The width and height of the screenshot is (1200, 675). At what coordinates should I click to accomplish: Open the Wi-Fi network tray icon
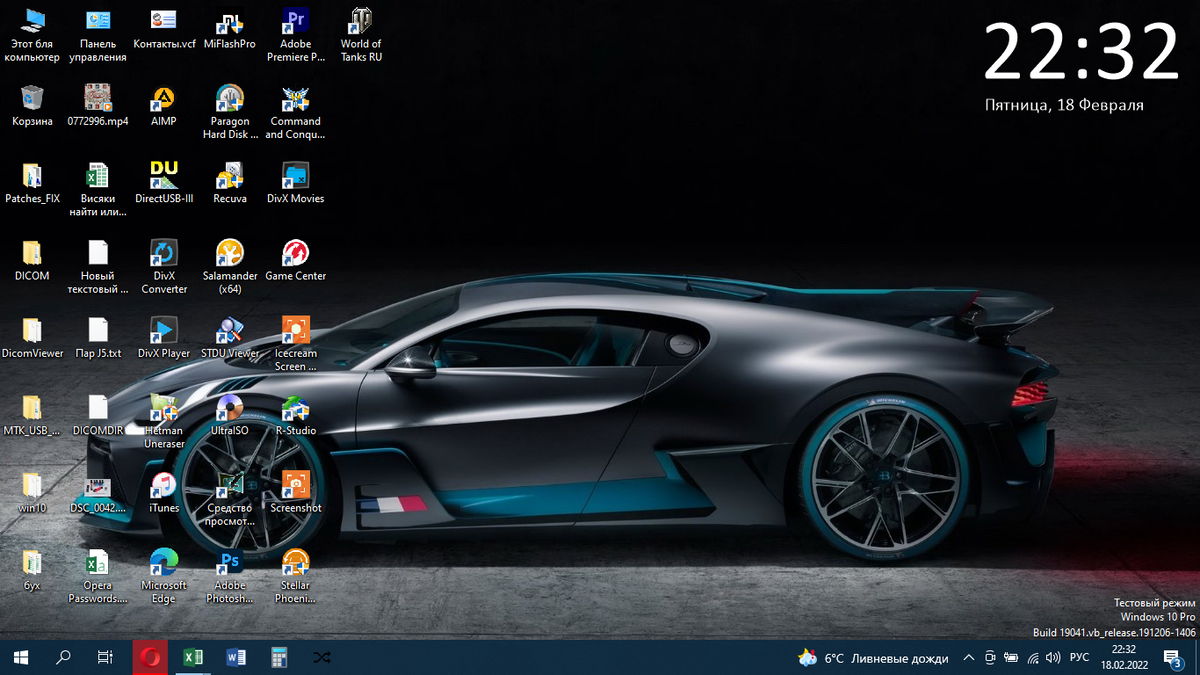coord(1031,658)
